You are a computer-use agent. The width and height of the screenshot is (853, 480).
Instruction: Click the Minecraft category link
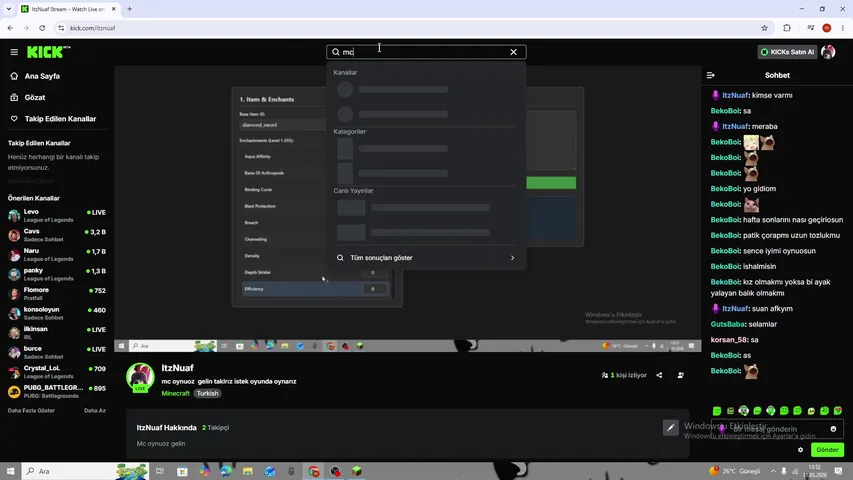(x=175, y=393)
